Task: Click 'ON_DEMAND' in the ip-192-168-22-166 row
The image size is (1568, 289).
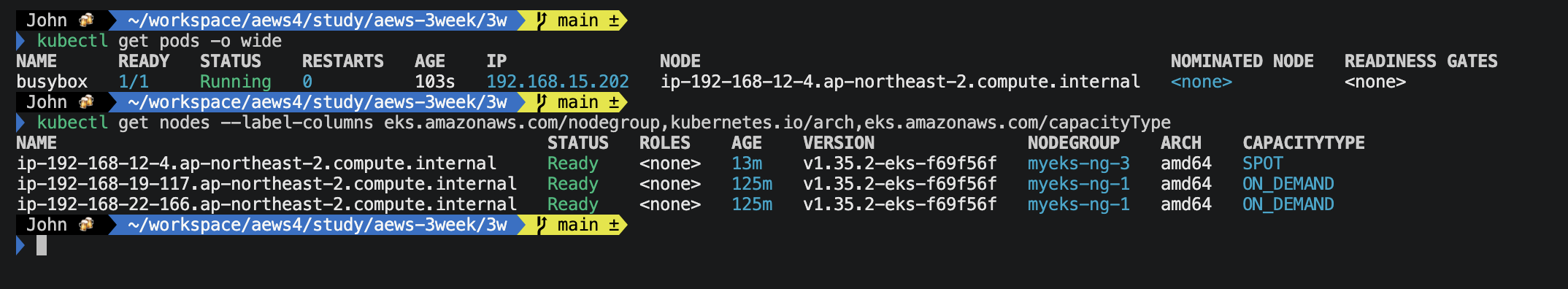Action: pos(1288,204)
